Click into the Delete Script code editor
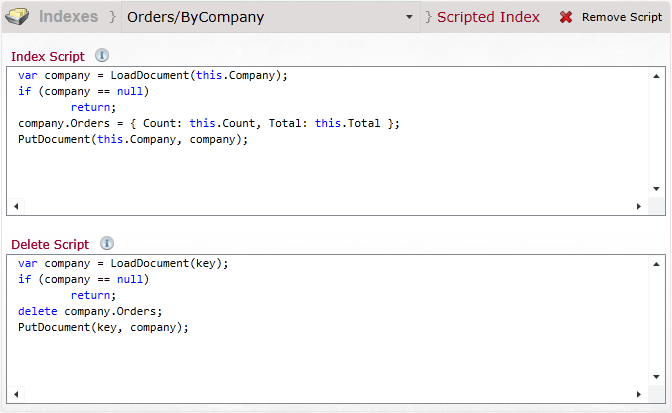The image size is (672, 413). tap(327, 321)
